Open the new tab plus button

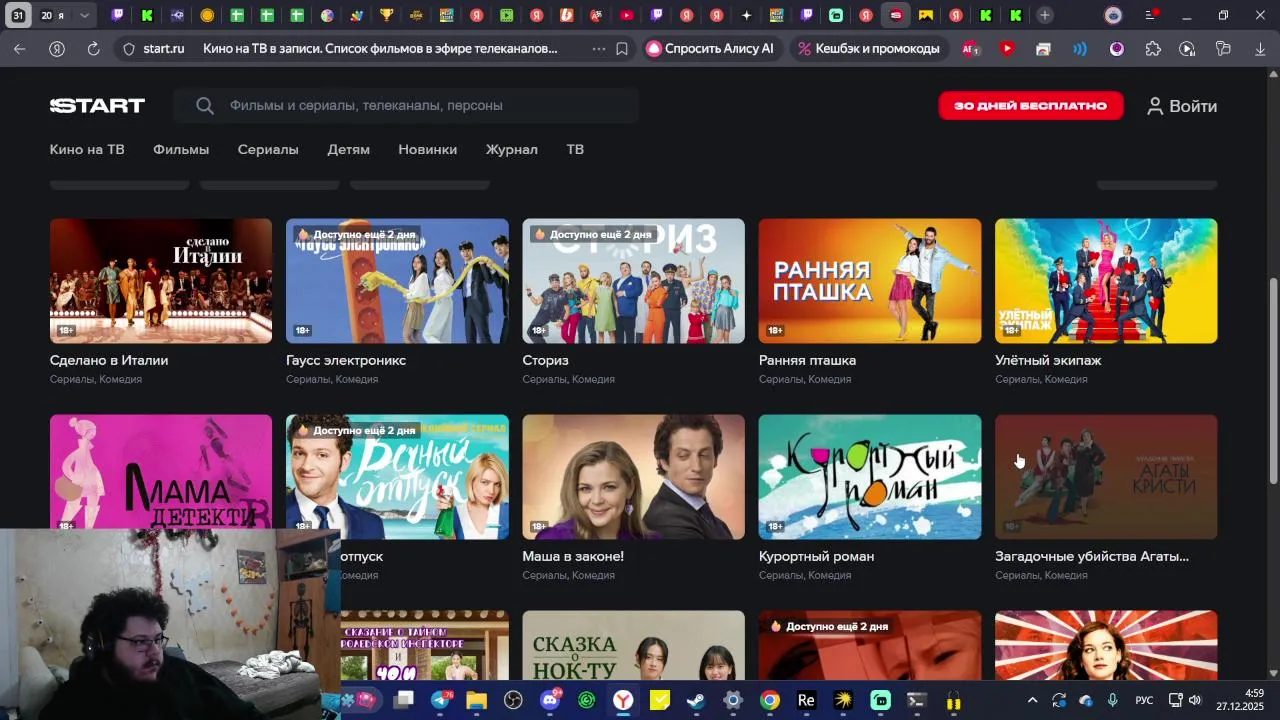(x=1044, y=15)
